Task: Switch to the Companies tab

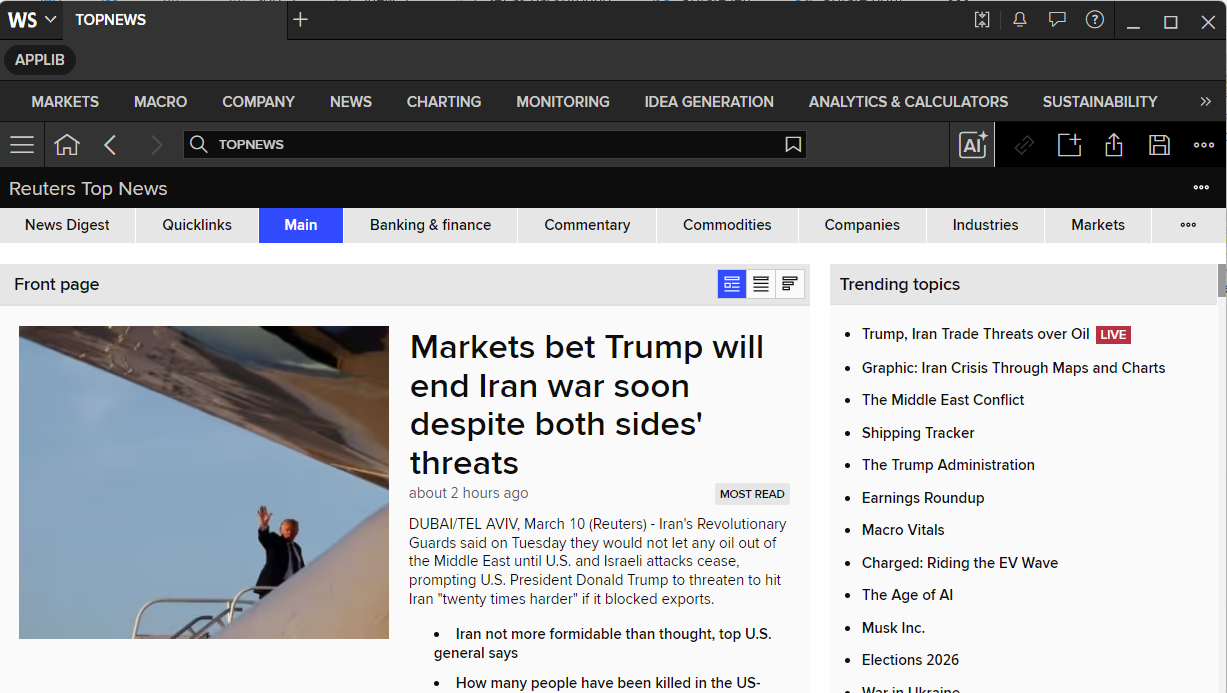Action: point(862,225)
